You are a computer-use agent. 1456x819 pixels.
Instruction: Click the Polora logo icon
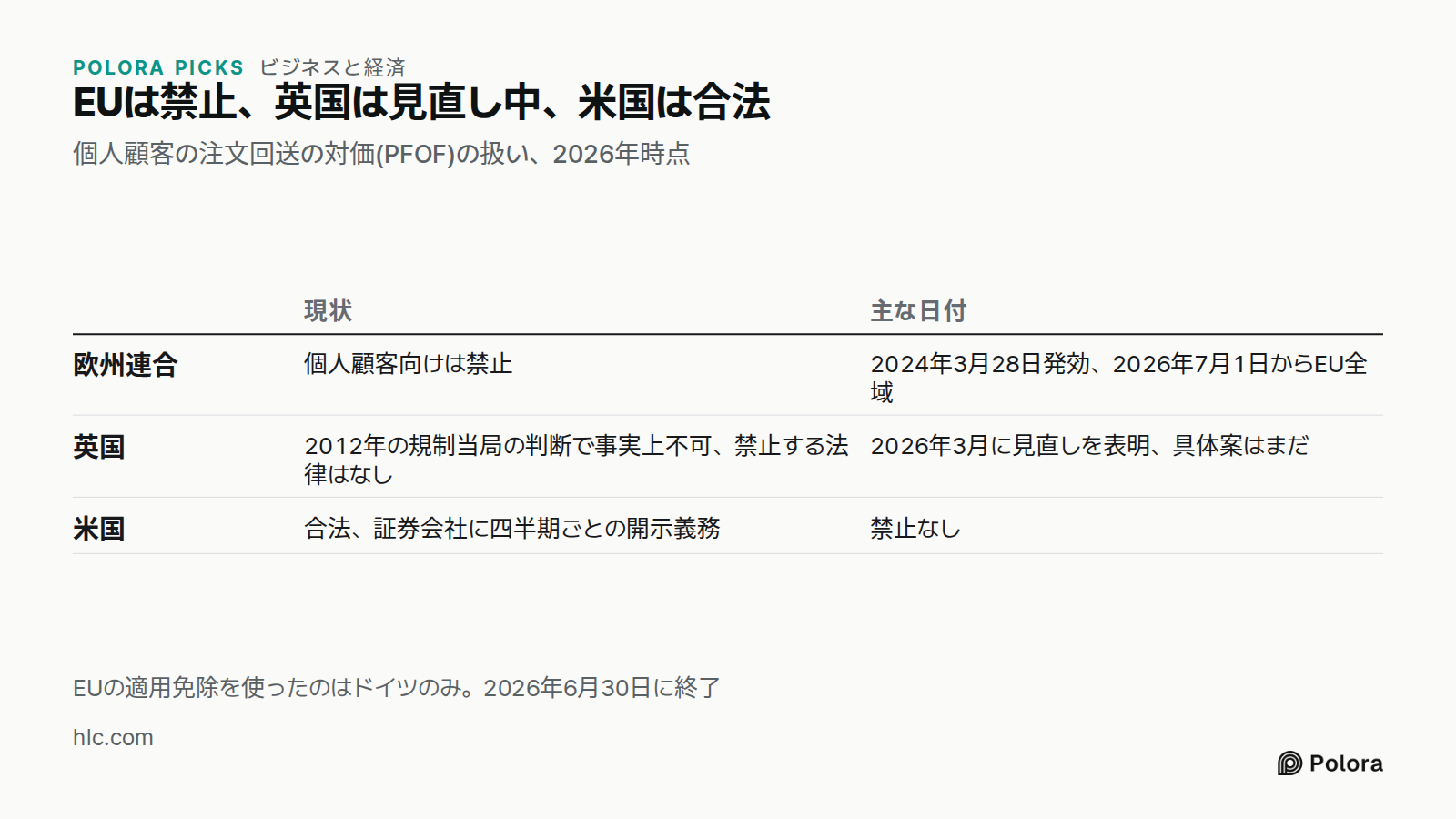(1289, 763)
